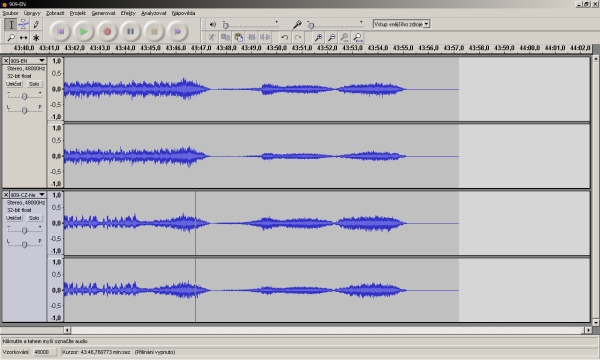Close the 909-CZ track
Image resolution: width=600 pixels, height=360 pixels.
6,195
